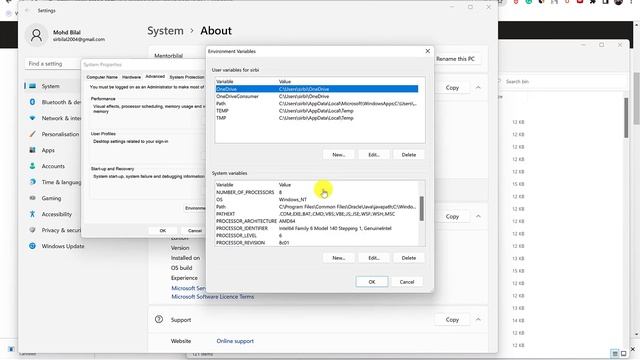Cancel the Environment Variables dialog
Viewport: 640px width, 360px height.
[x=407, y=282]
